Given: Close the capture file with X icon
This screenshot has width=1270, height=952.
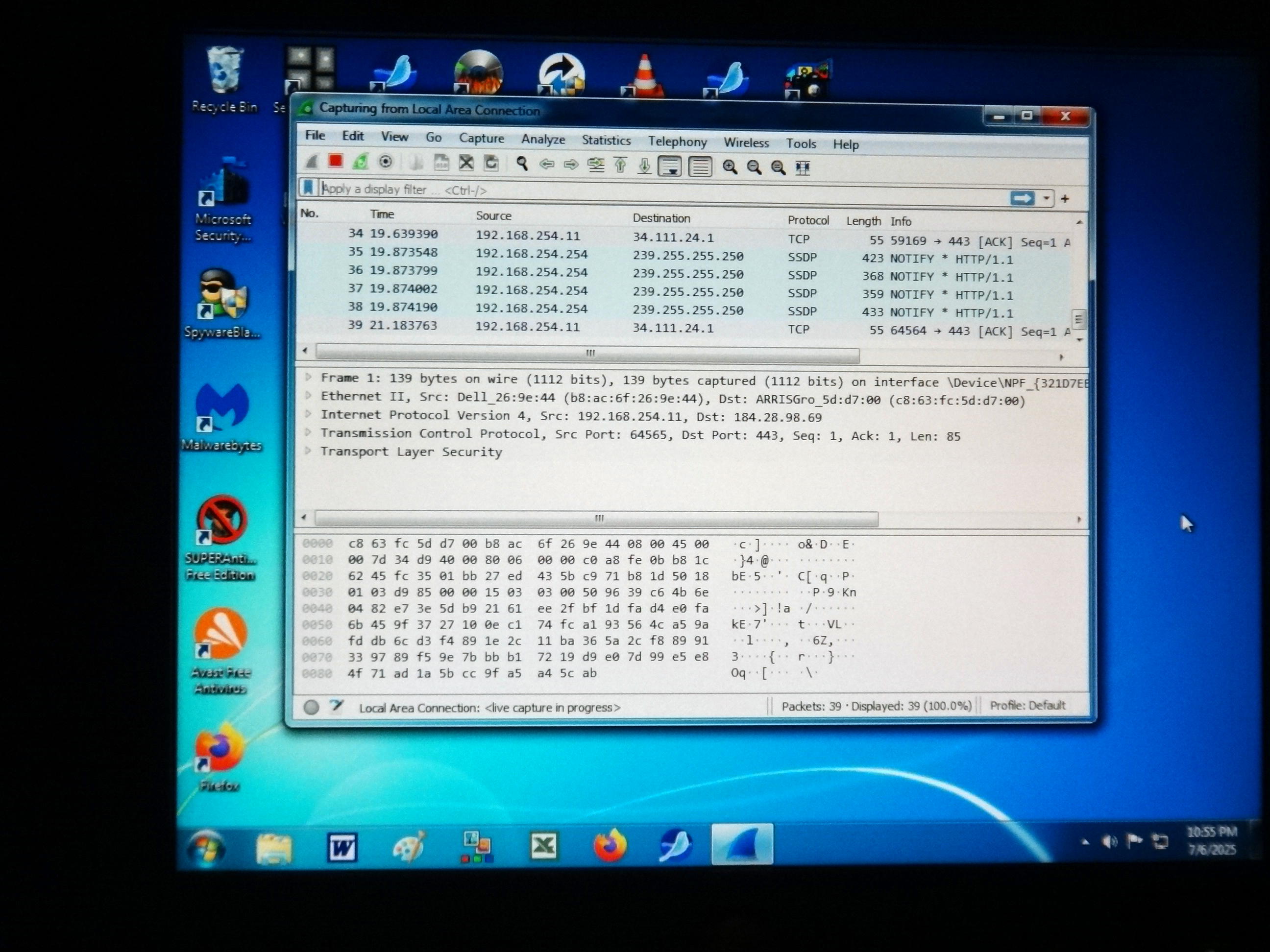Looking at the screenshot, I should (466, 164).
